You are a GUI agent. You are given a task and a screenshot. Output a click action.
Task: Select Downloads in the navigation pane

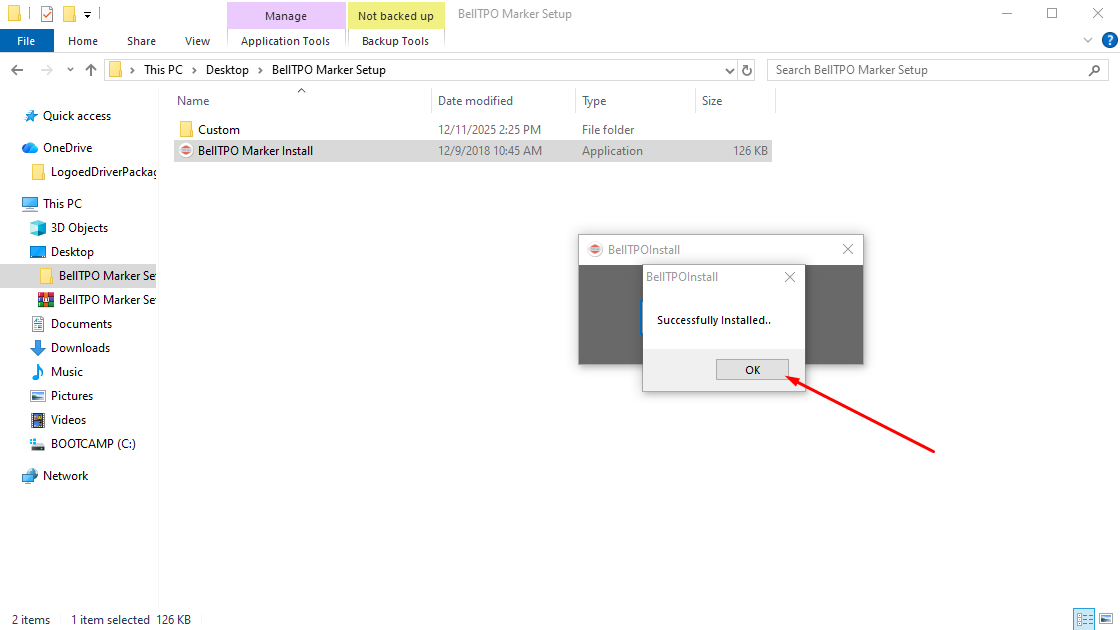(80, 348)
